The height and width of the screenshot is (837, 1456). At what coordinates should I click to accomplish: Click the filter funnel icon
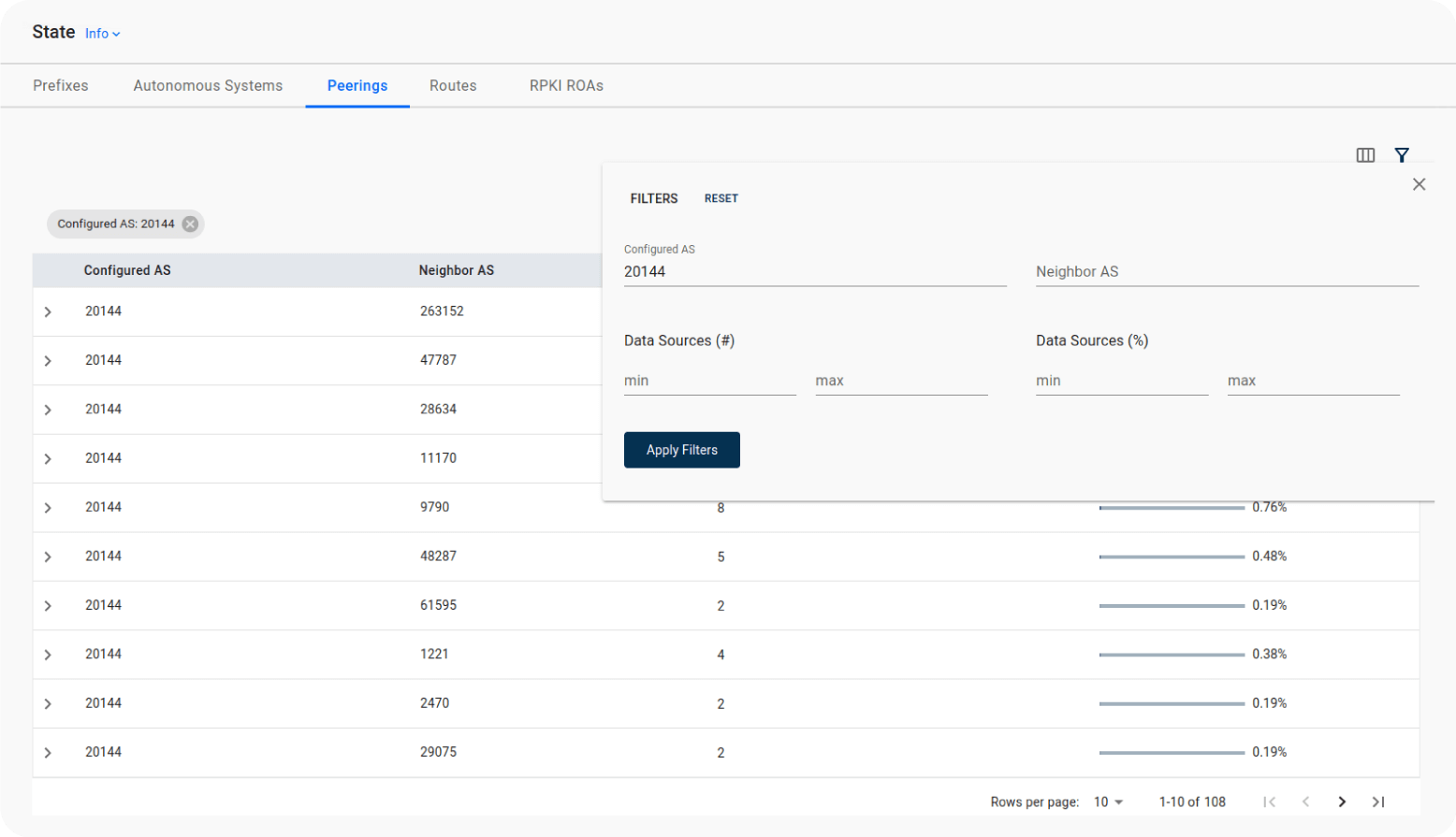(1401, 155)
